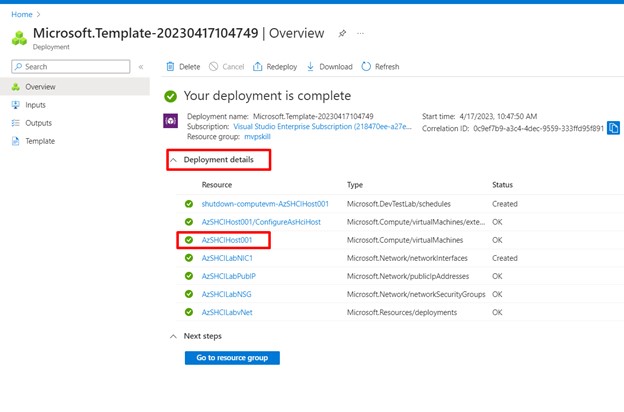
Task: Click the Resource column header
Action: [216, 185]
